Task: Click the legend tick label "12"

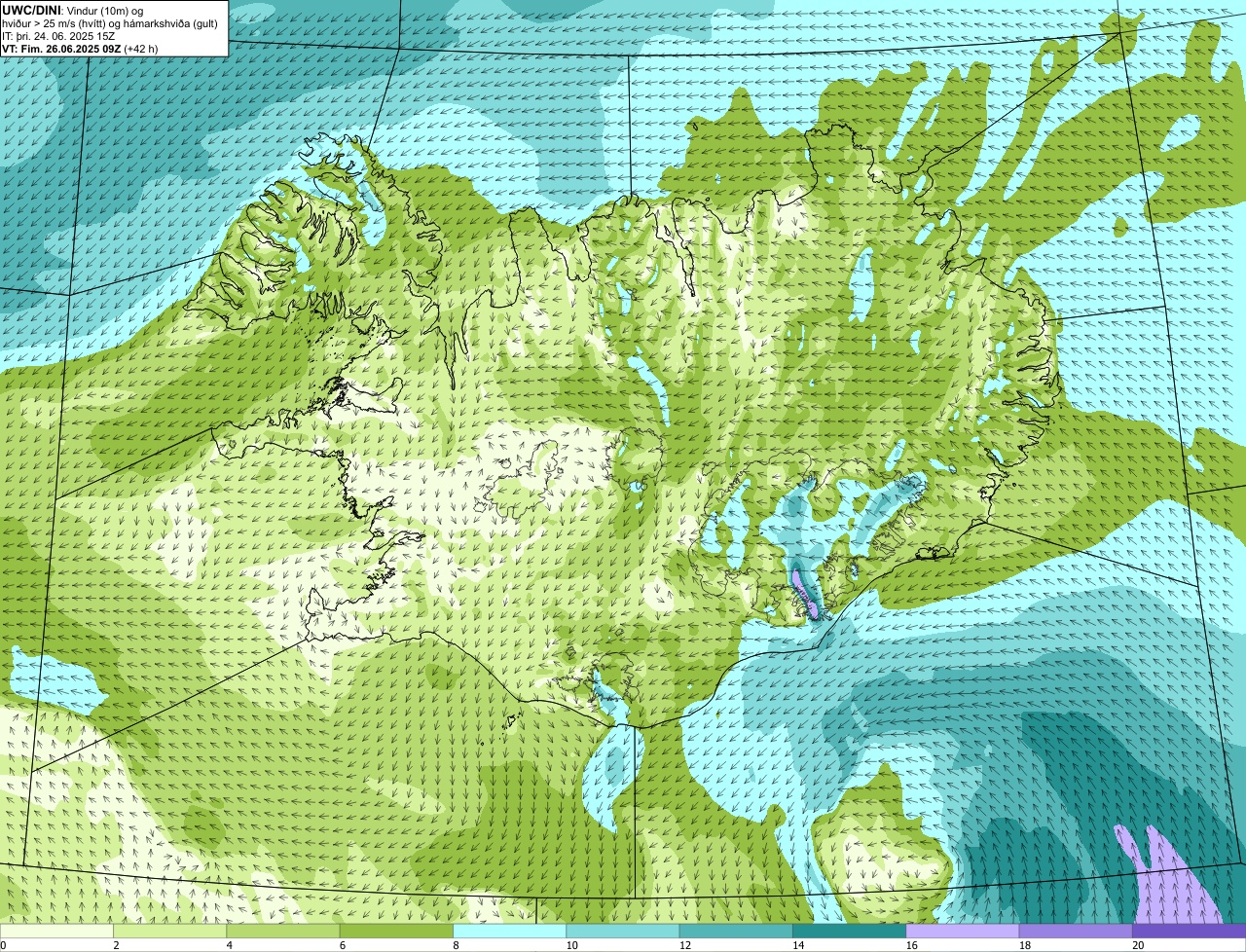Action: point(685,945)
